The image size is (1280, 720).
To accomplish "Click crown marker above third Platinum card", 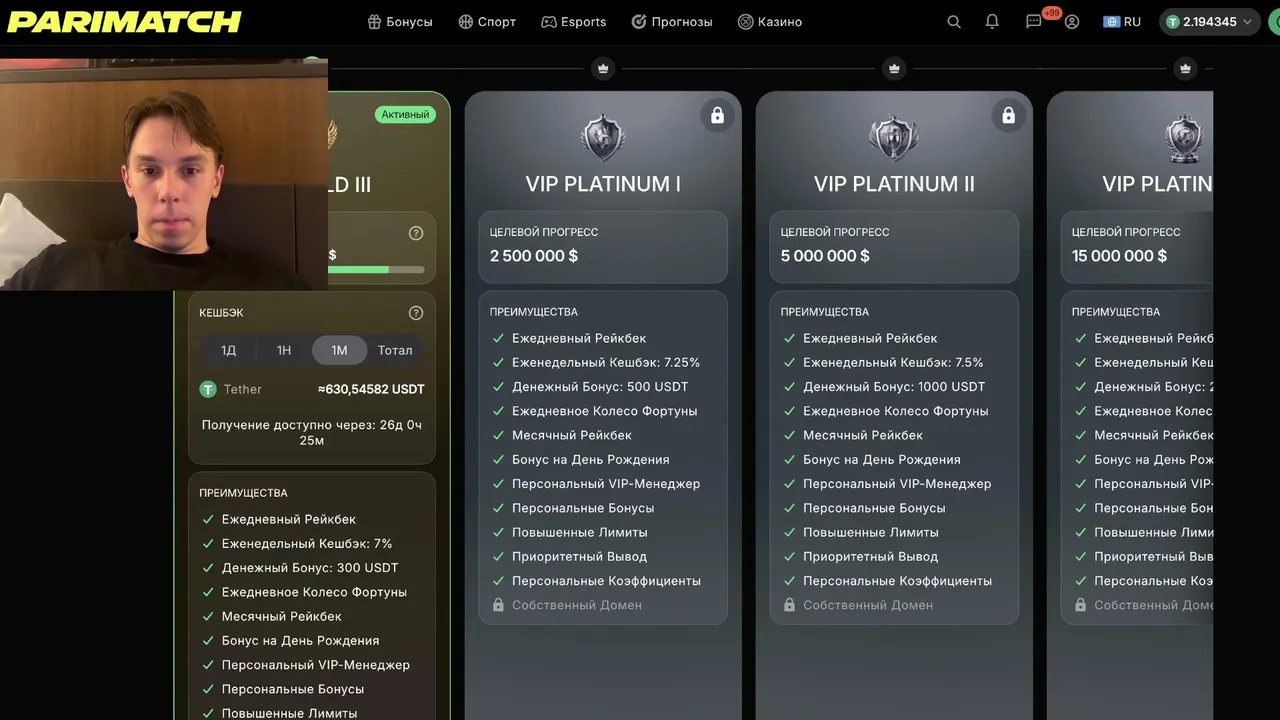I will click(1185, 68).
